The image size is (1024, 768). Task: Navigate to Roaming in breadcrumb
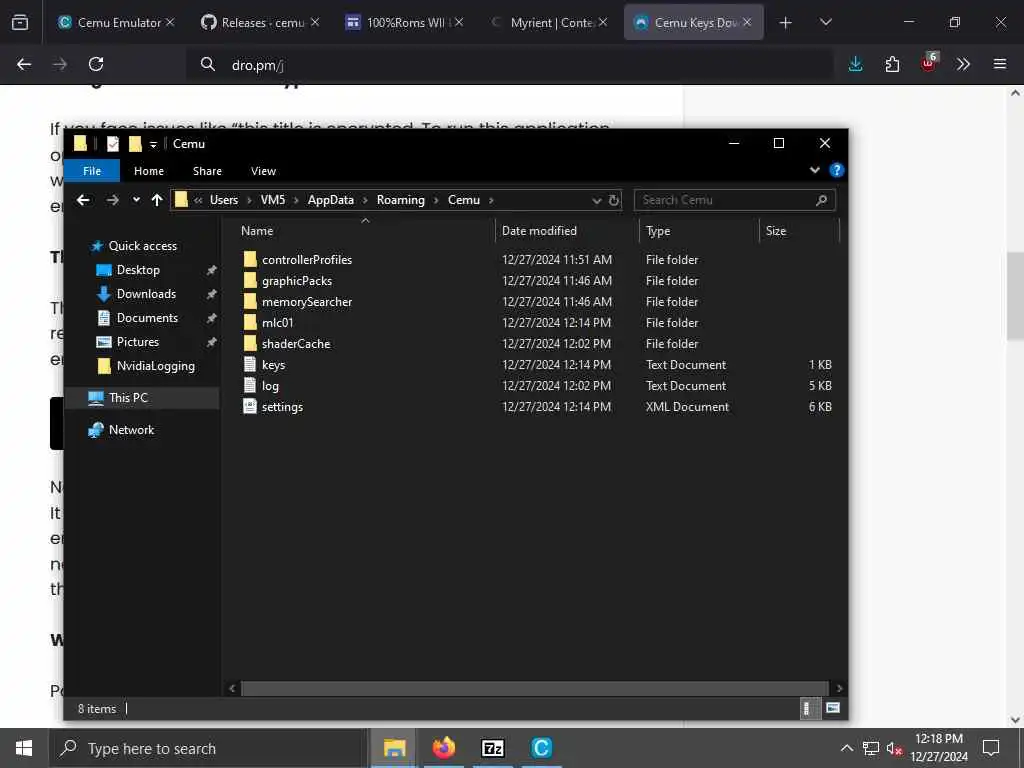[400, 200]
